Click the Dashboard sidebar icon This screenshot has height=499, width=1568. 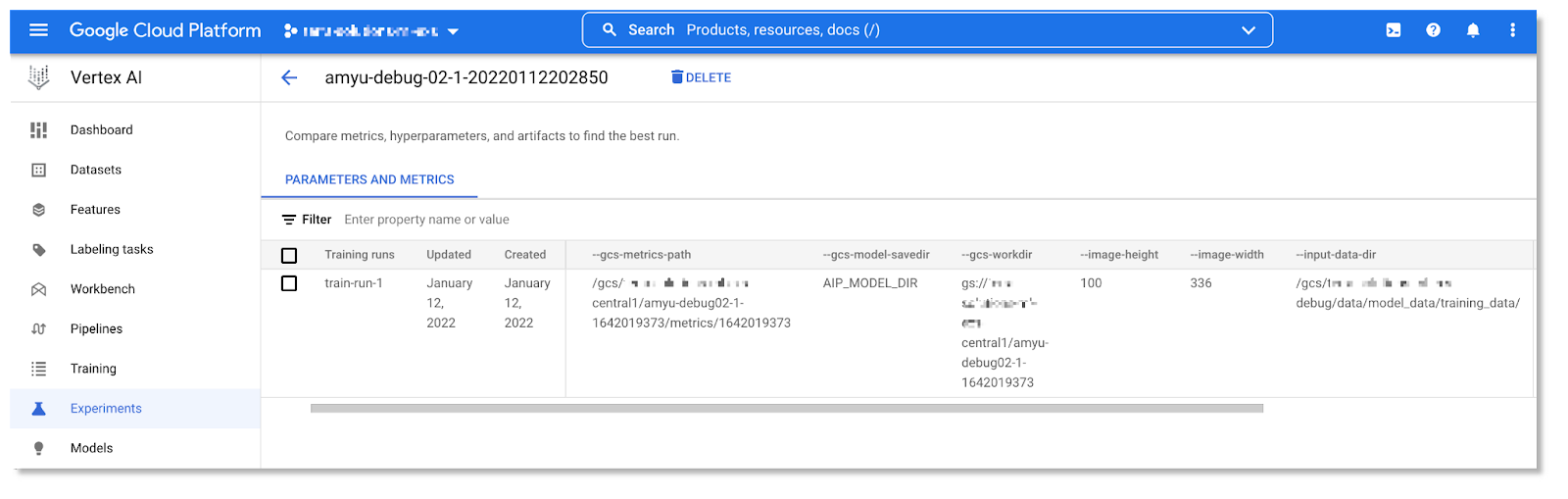38,130
